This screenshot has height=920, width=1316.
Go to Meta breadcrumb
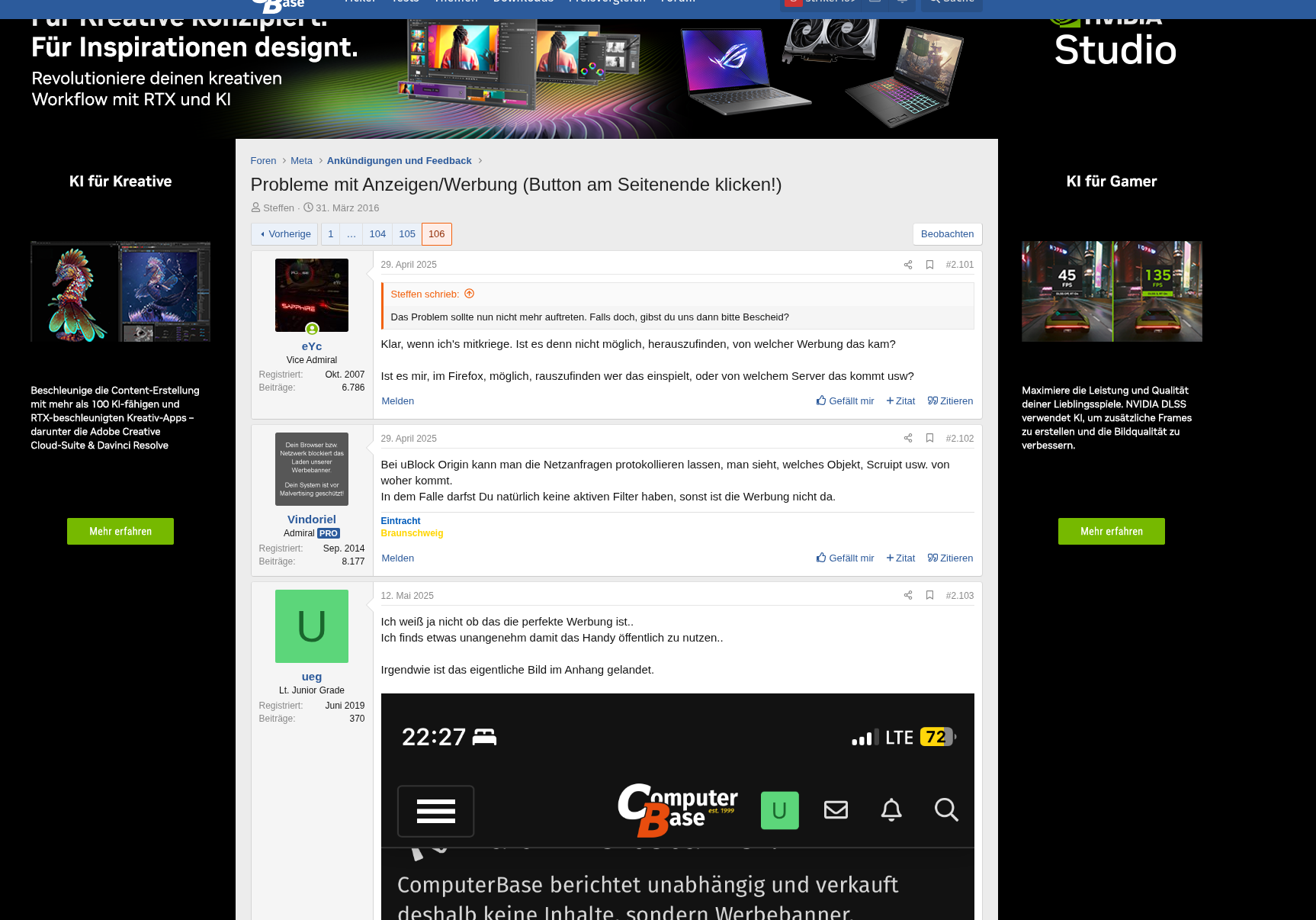click(x=301, y=161)
